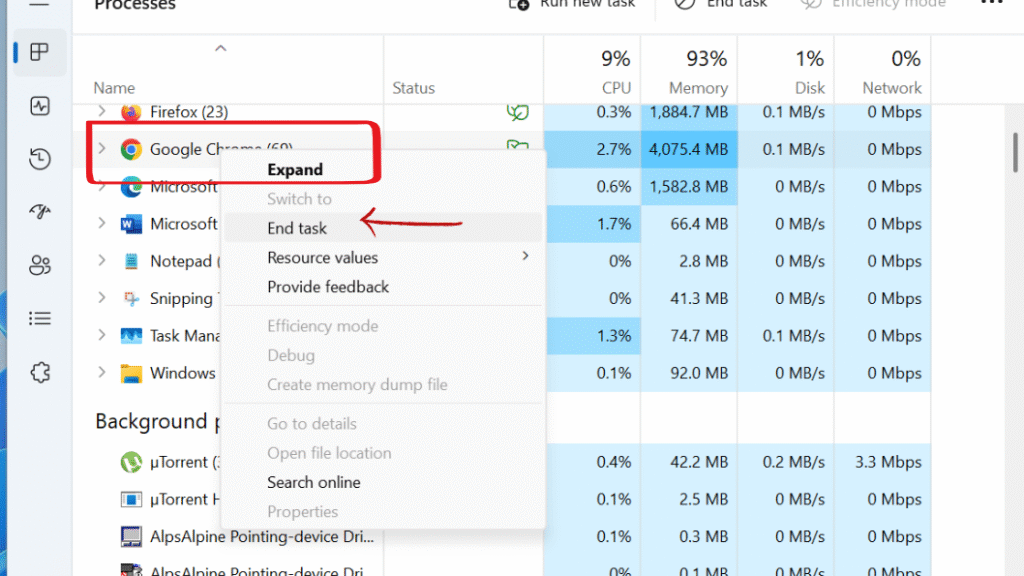1024x576 pixels.
Task: Open the Resource values submenu arrow
Action: 526,256
